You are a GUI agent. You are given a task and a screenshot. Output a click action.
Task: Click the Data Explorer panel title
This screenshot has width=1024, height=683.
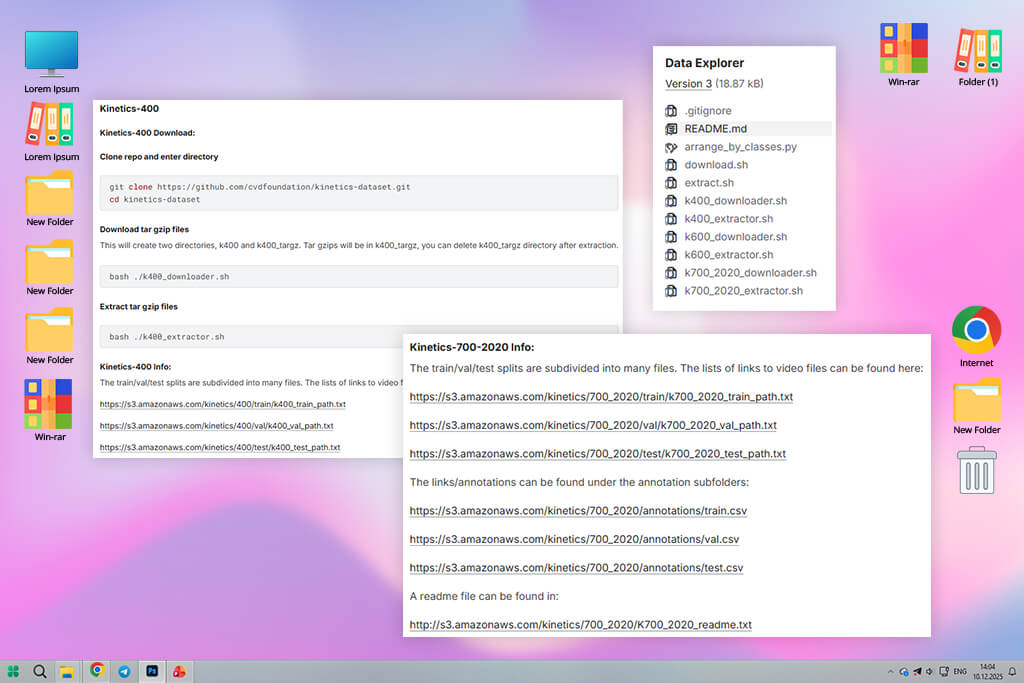[704, 63]
